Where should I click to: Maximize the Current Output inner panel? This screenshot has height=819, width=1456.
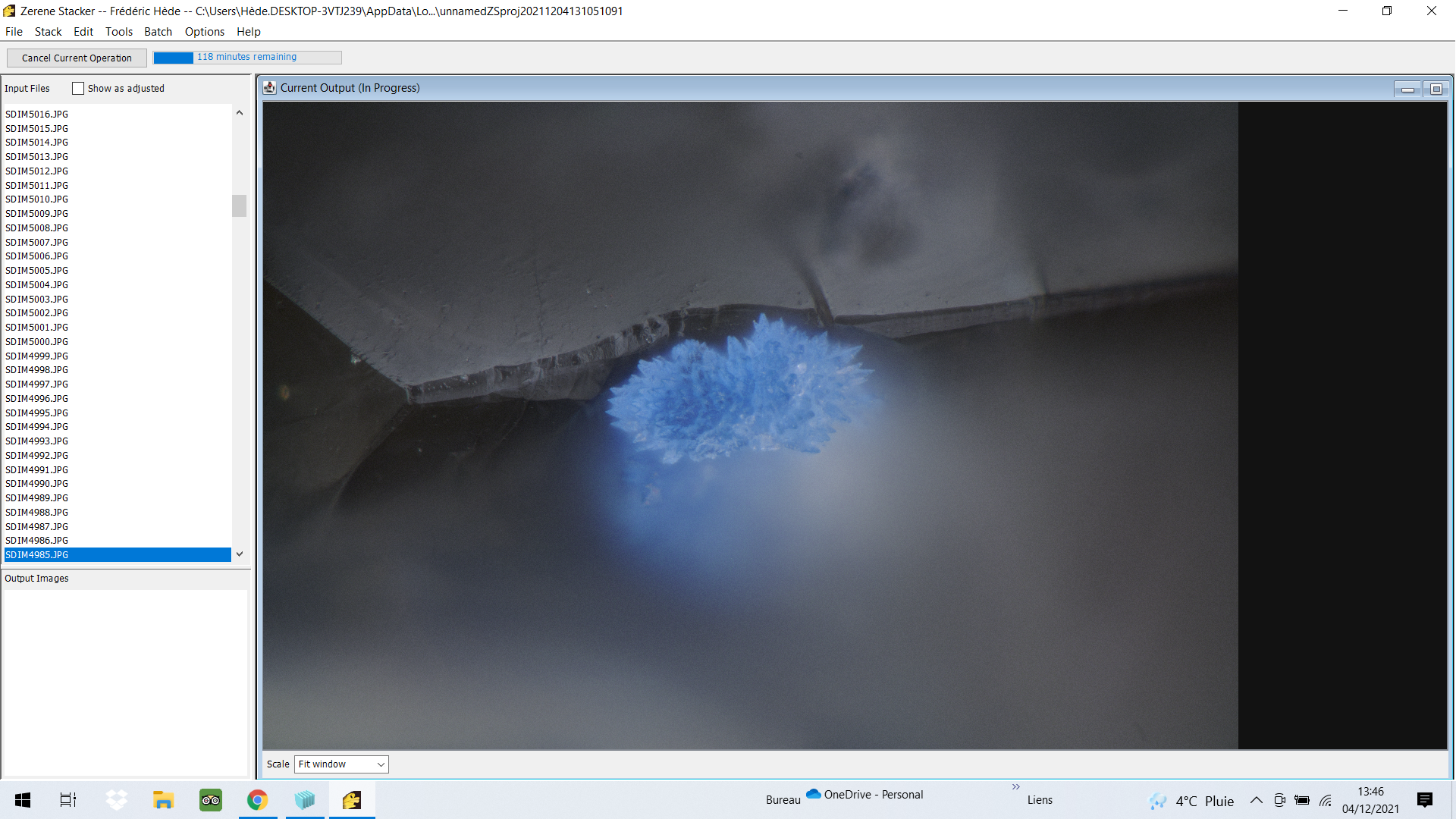[1436, 89]
